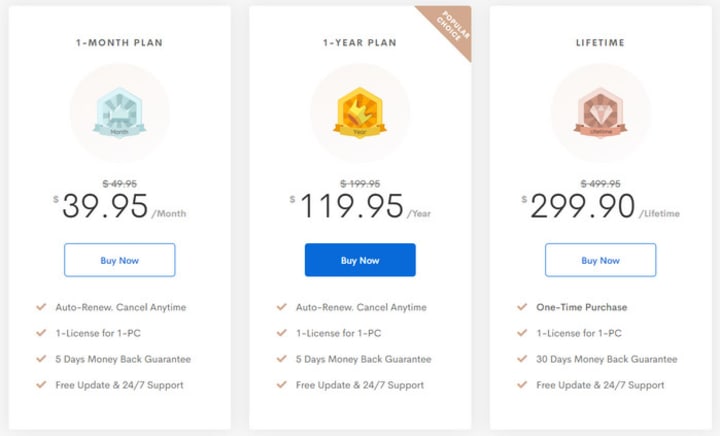
Task: Select the 1-Year Plan heading
Action: coord(360,43)
